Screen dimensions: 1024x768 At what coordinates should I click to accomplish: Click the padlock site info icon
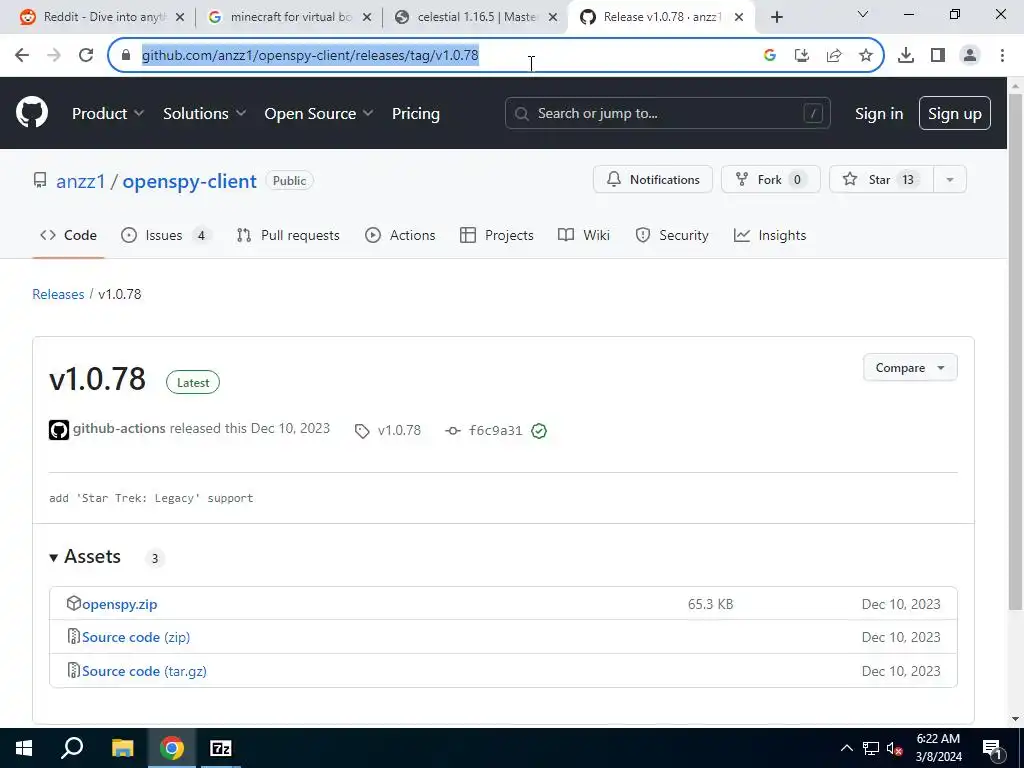pyautogui.click(x=126, y=56)
